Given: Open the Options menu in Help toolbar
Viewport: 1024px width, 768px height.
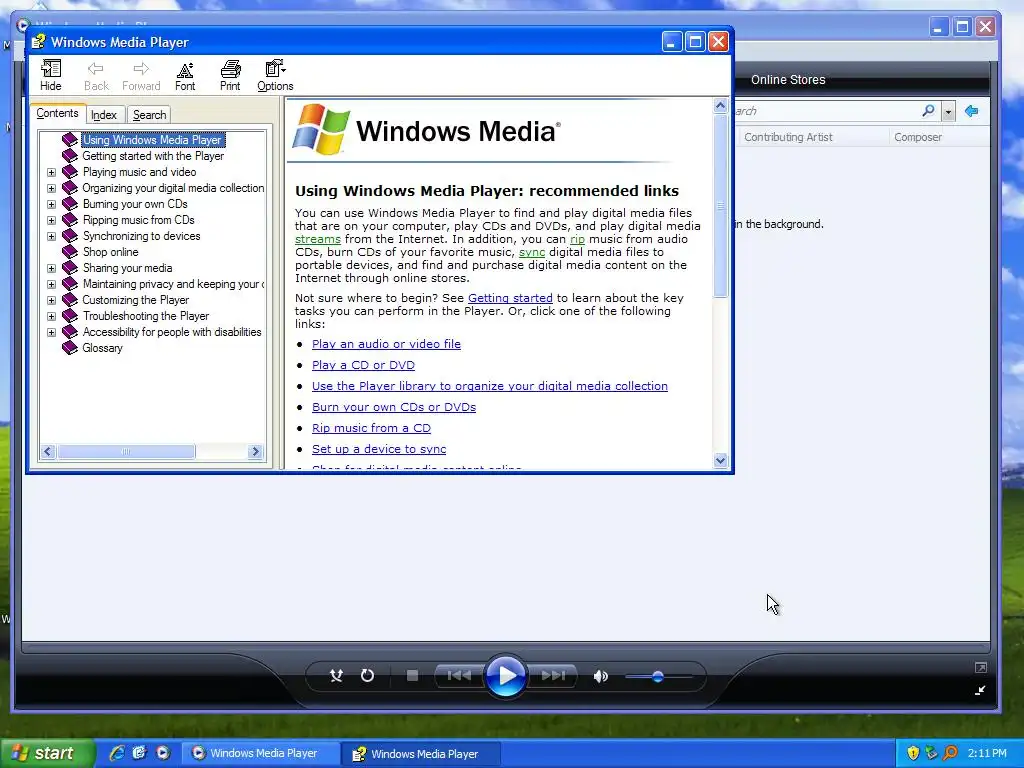Looking at the screenshot, I should pyautogui.click(x=275, y=75).
